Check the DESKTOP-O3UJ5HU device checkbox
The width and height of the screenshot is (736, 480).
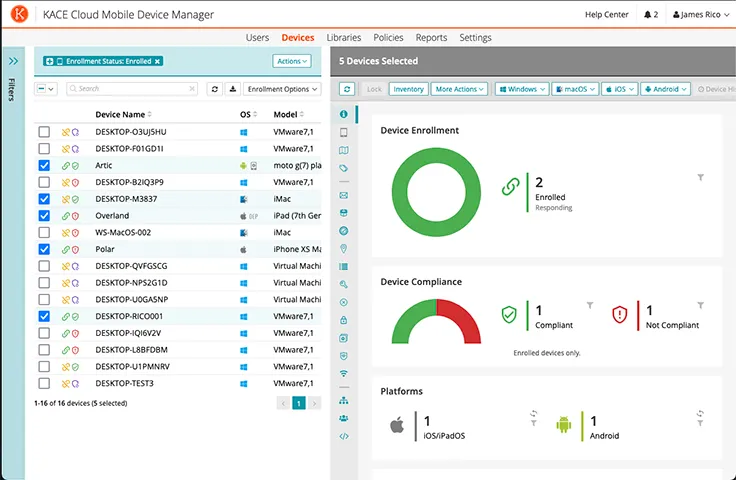click(x=44, y=132)
